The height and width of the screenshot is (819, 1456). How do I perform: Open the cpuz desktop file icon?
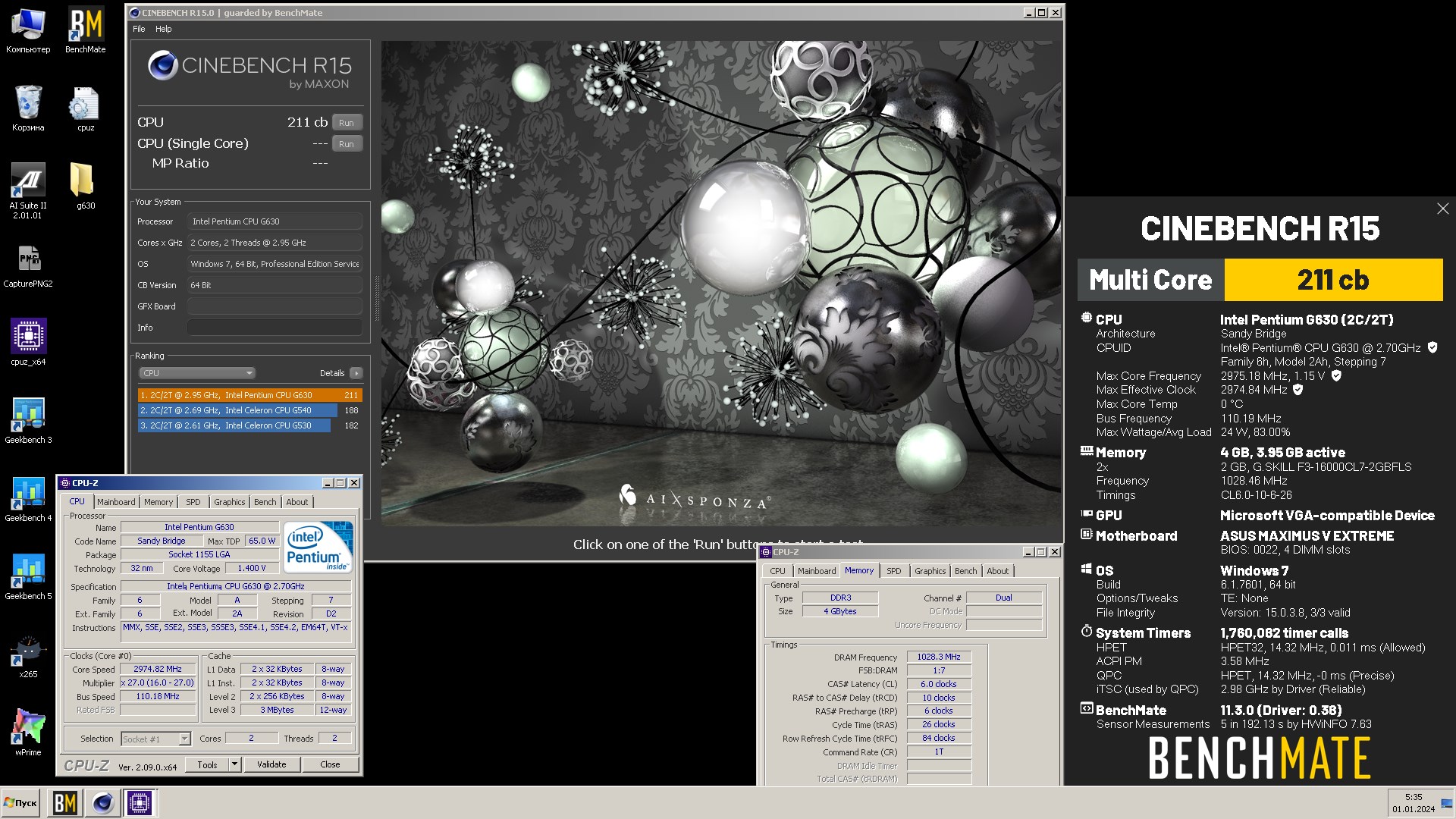click(85, 108)
